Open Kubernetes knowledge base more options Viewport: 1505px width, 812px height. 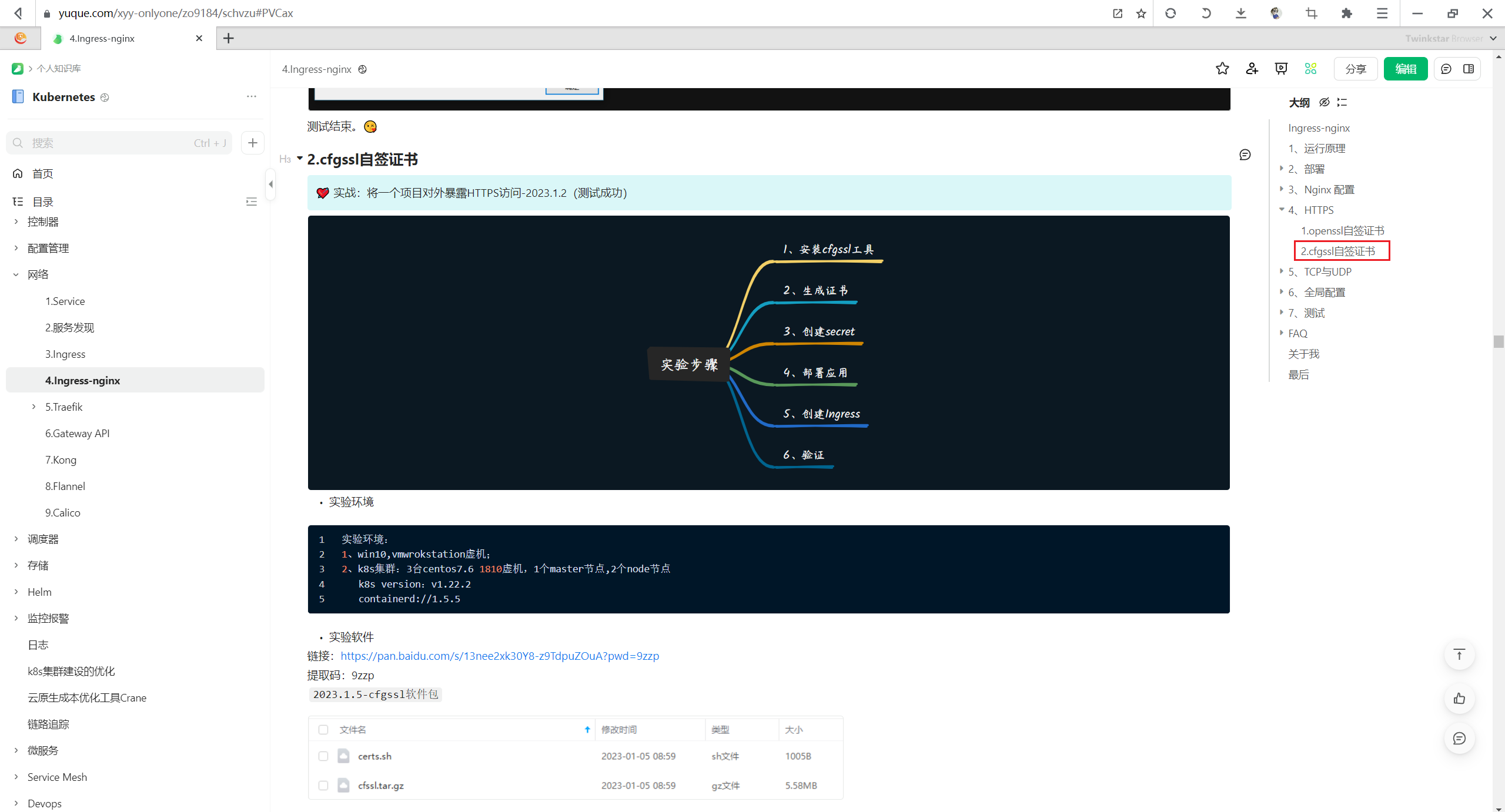tap(252, 96)
